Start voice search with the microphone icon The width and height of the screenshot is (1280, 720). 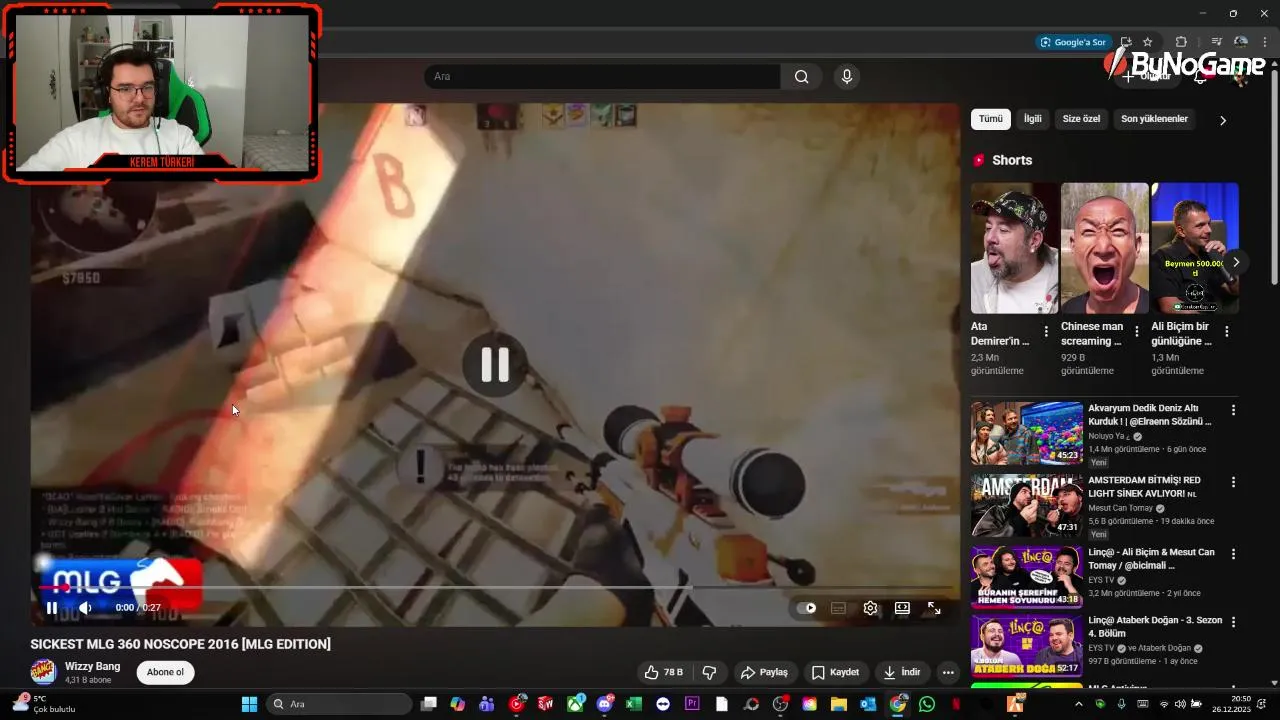coord(847,77)
